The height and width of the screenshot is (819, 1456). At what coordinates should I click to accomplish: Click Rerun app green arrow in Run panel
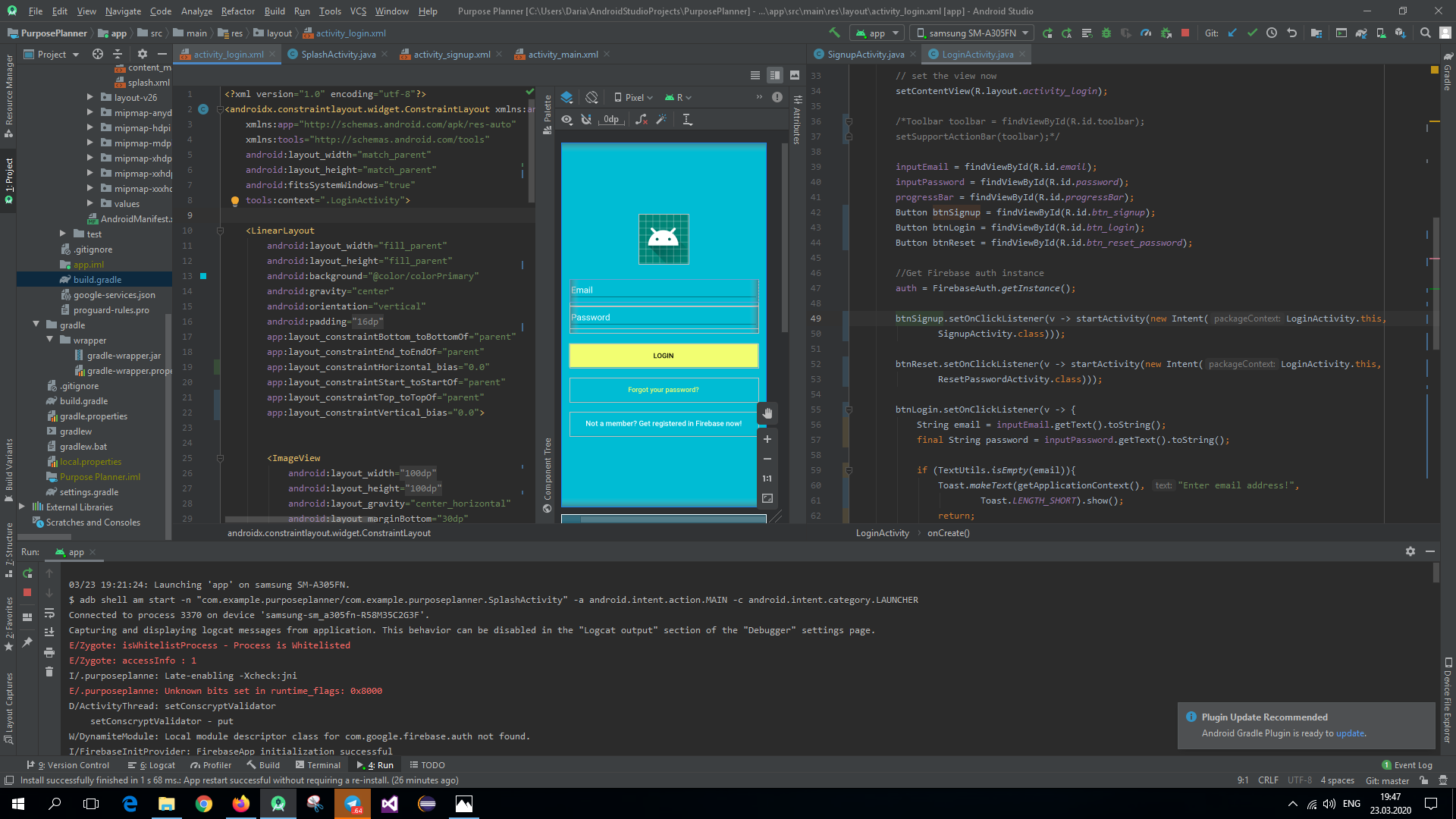point(27,573)
